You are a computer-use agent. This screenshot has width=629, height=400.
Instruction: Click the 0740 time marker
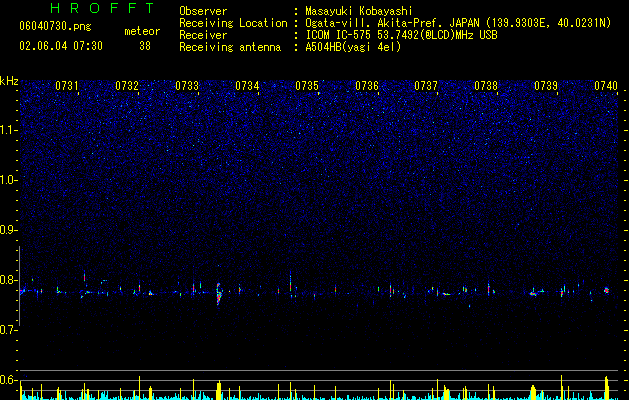[606, 86]
